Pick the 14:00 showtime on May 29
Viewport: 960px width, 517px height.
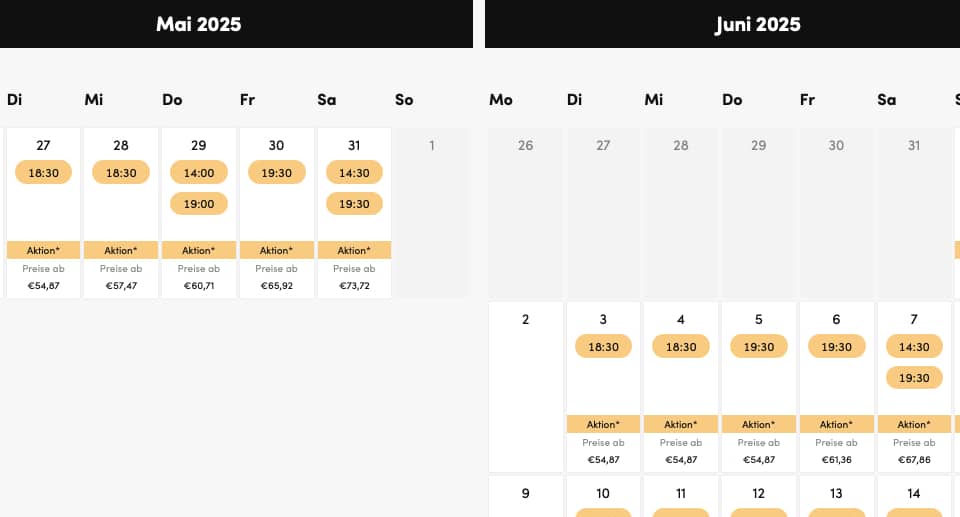tap(198, 173)
